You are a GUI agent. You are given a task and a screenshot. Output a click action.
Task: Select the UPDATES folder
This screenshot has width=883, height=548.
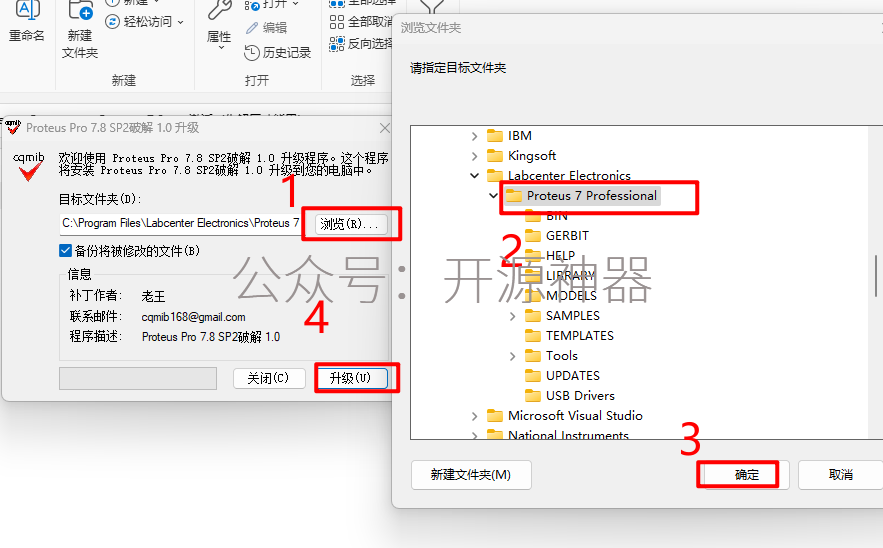pyautogui.click(x=573, y=376)
